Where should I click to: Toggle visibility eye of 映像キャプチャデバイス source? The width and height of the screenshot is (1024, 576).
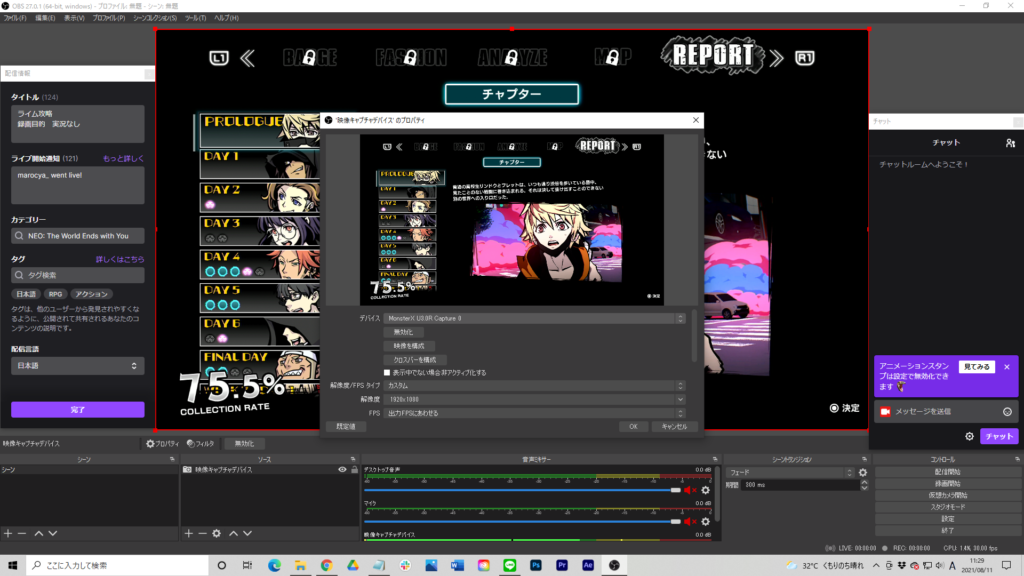(x=342, y=470)
